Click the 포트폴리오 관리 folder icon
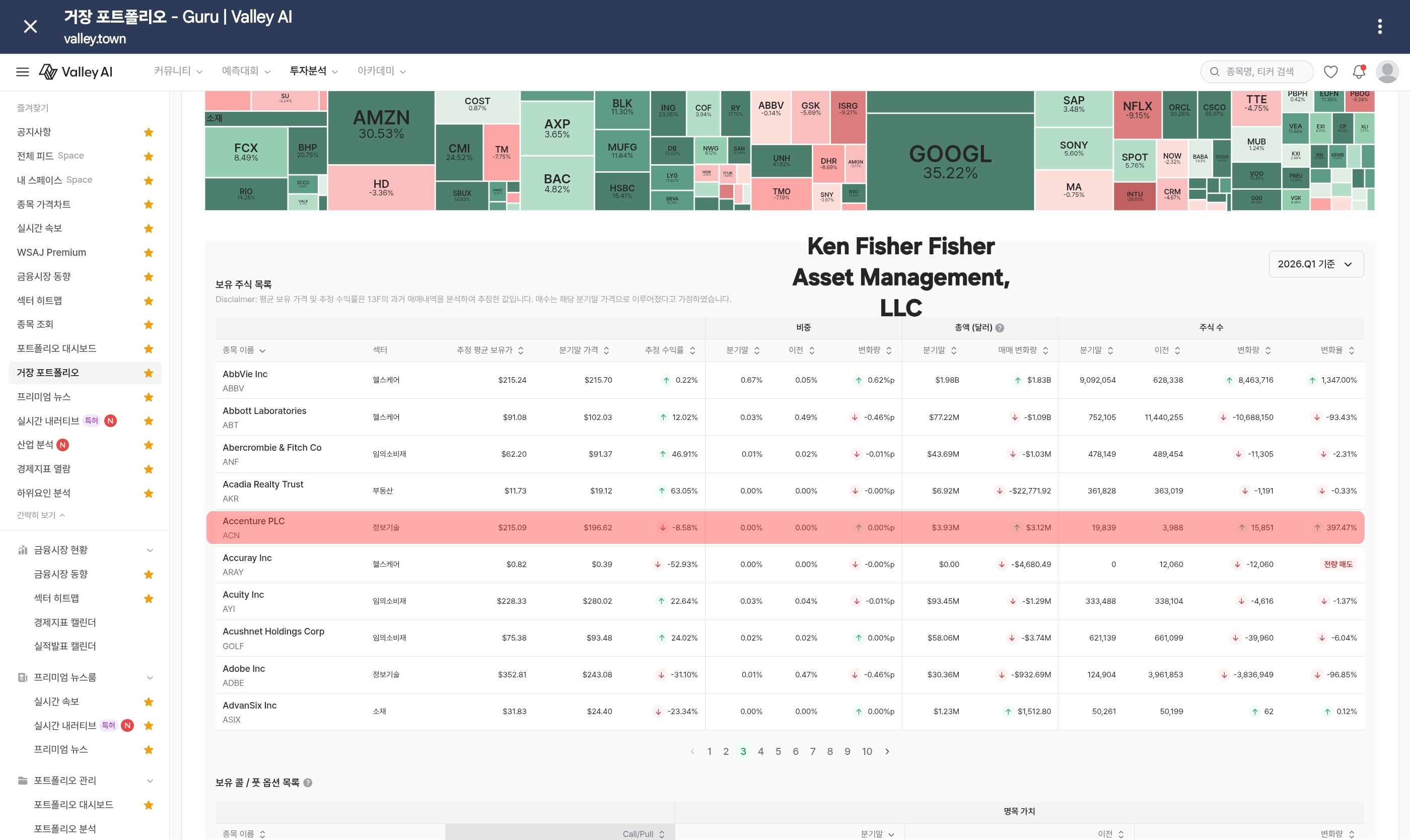The height and width of the screenshot is (840, 1410). [x=23, y=781]
